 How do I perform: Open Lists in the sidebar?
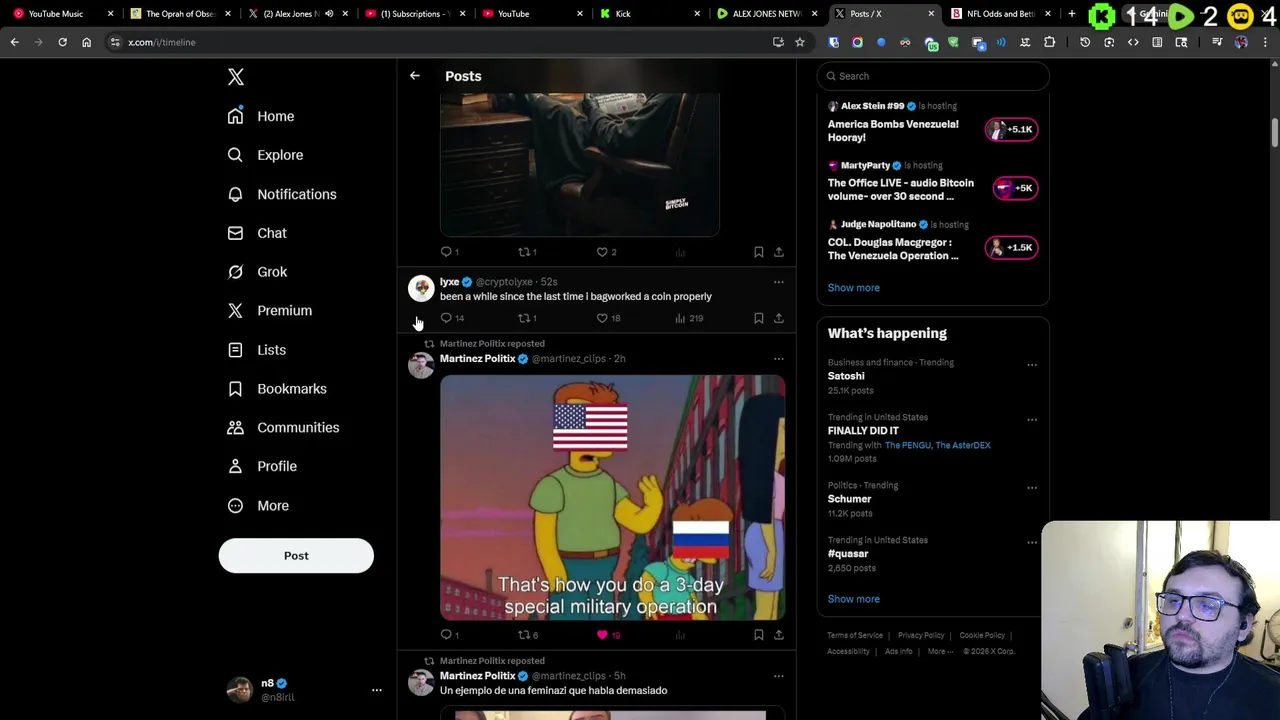(x=257, y=350)
